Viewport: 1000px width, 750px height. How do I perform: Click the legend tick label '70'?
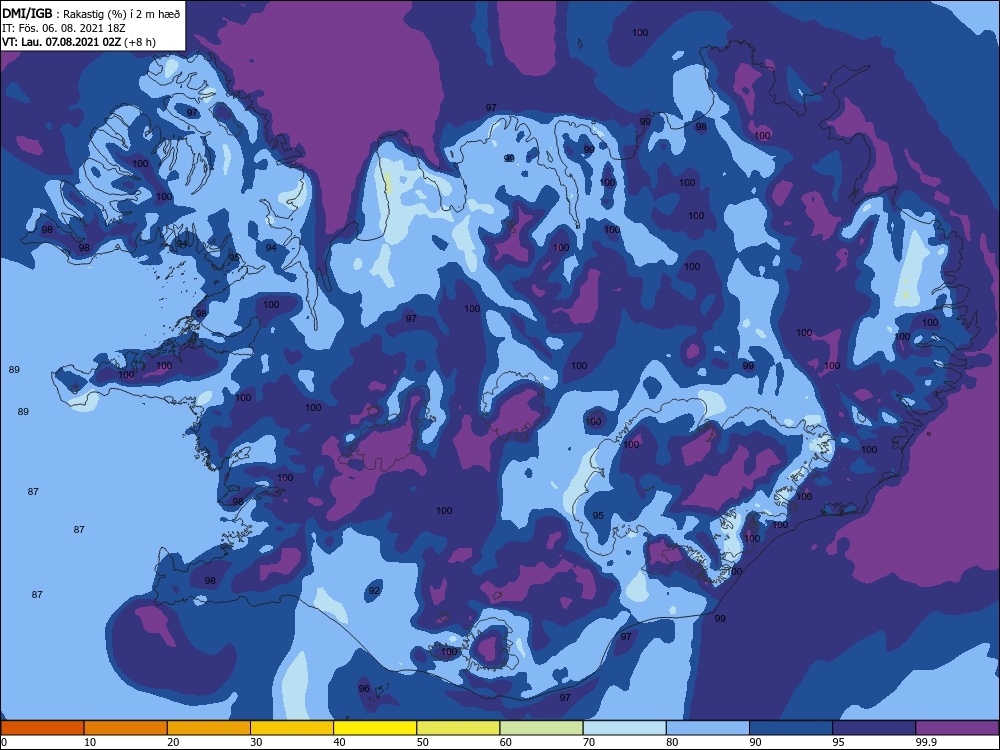point(589,742)
